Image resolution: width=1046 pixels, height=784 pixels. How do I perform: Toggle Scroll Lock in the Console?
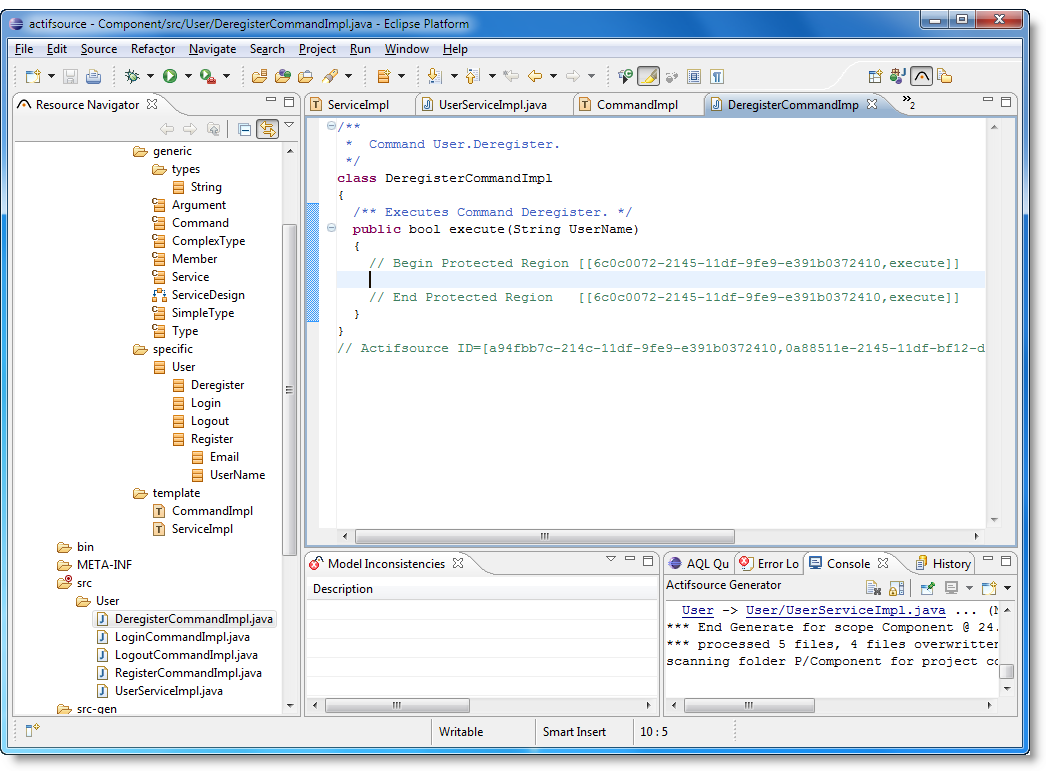(x=896, y=589)
